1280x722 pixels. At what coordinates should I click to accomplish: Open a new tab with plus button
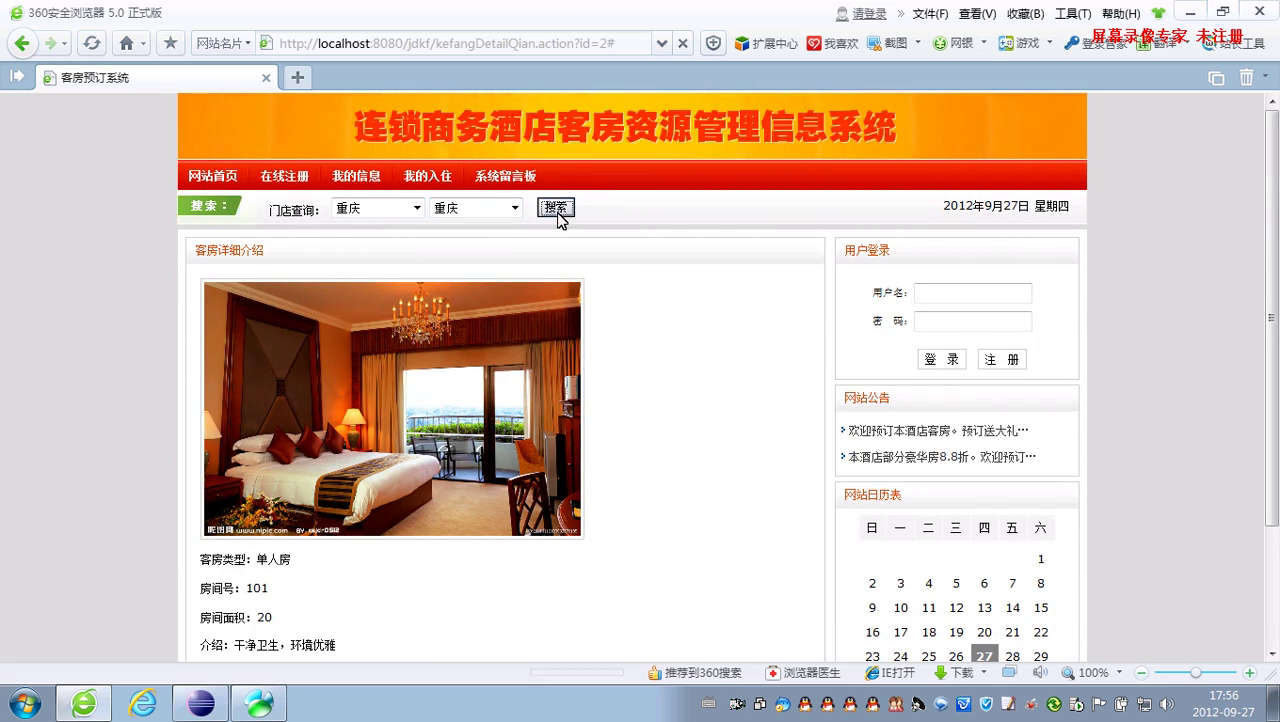click(x=297, y=78)
